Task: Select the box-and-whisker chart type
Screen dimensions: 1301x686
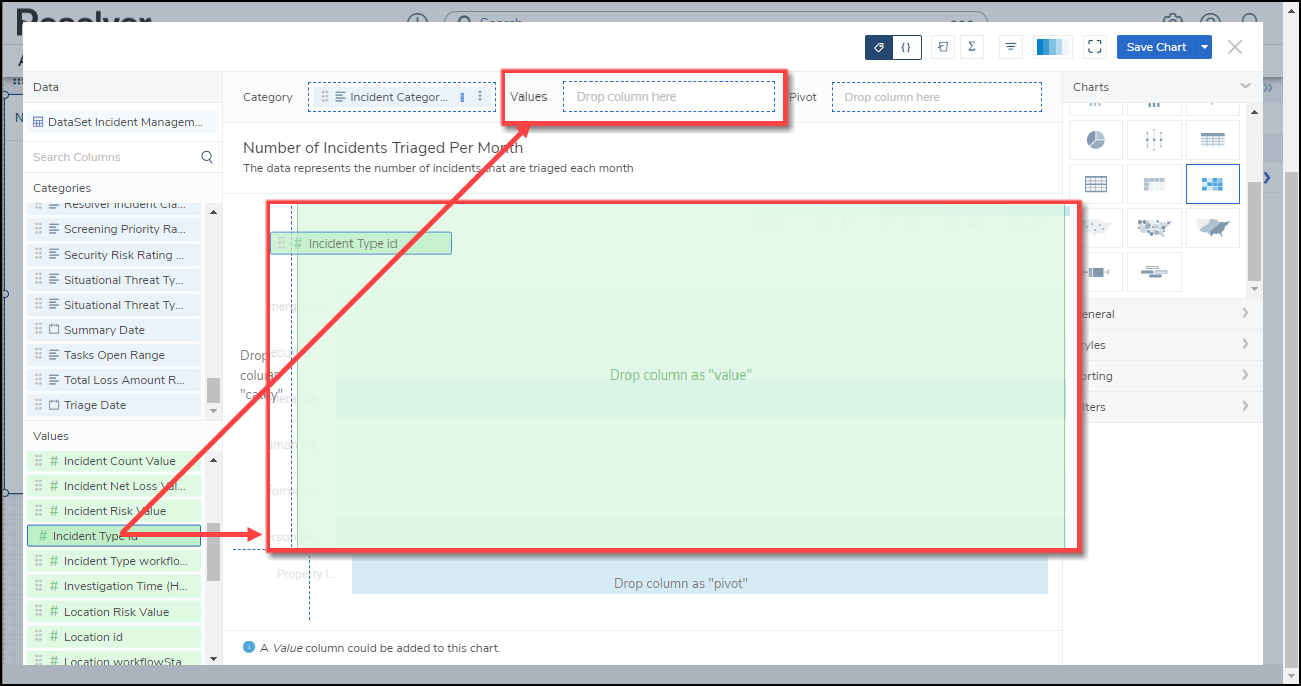Action: pos(1095,272)
